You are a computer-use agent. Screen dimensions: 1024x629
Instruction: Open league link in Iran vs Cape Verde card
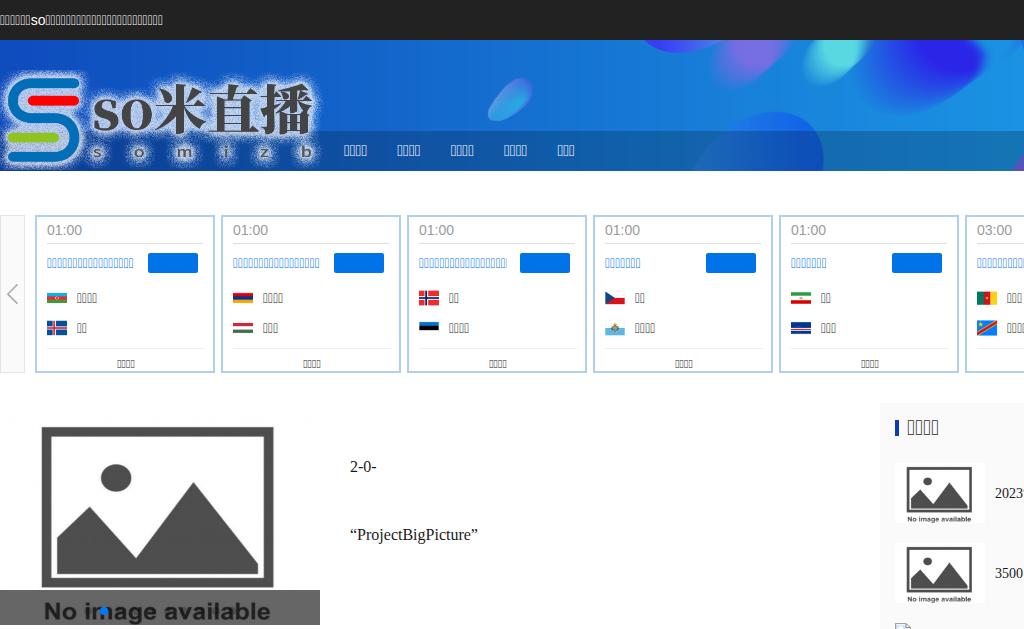click(809, 263)
